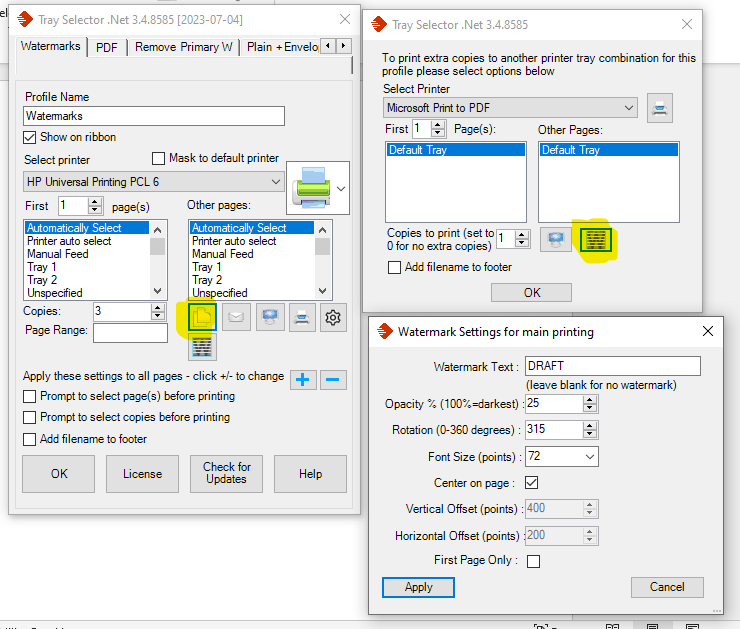Click the monitor icon in the Watermarks profile
740x629 pixels.
tap(269, 318)
